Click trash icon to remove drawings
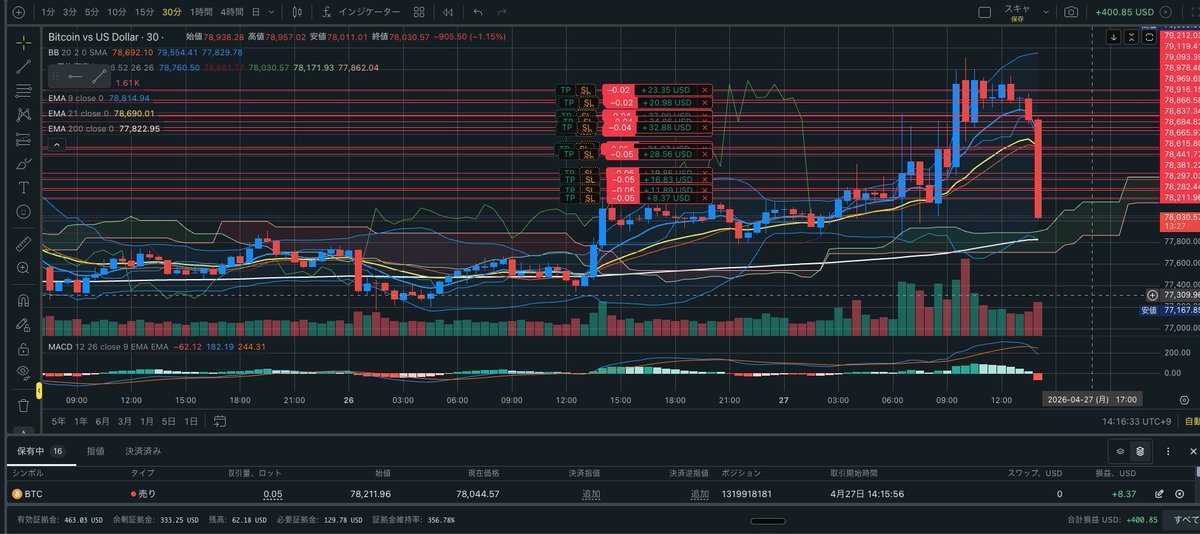 (23, 405)
